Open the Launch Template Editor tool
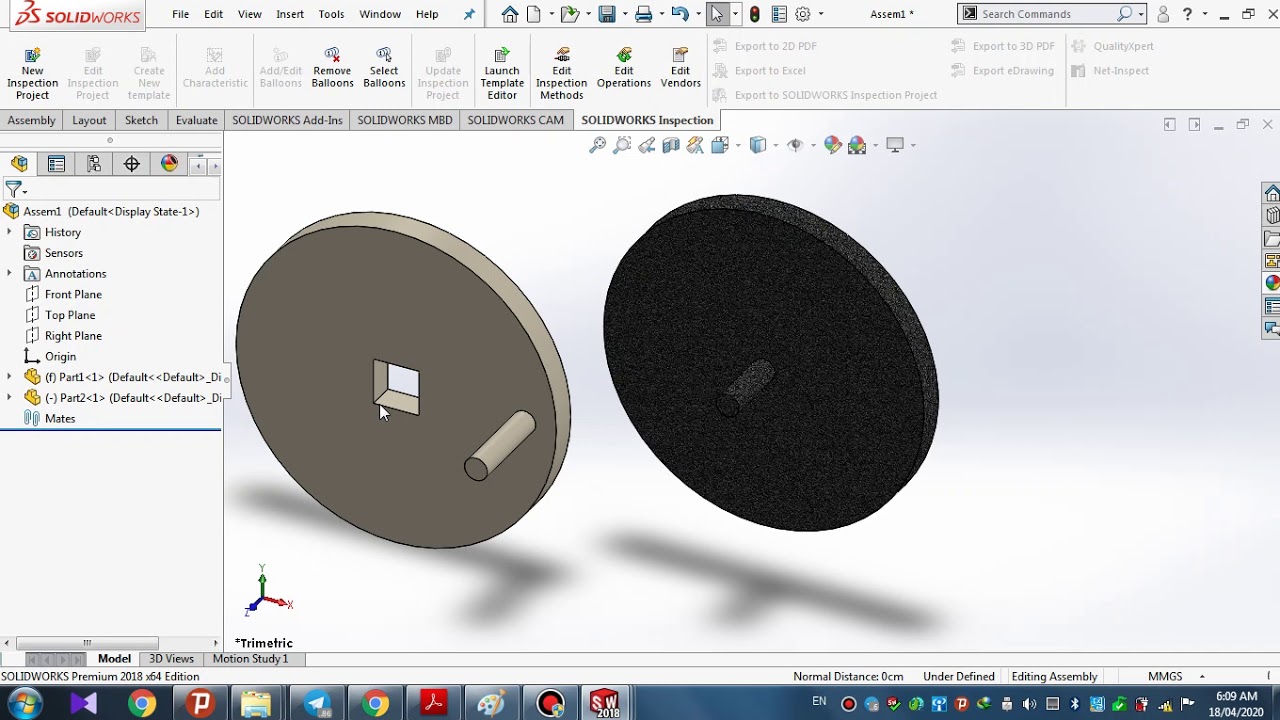Viewport: 1280px width, 720px height. point(502,73)
